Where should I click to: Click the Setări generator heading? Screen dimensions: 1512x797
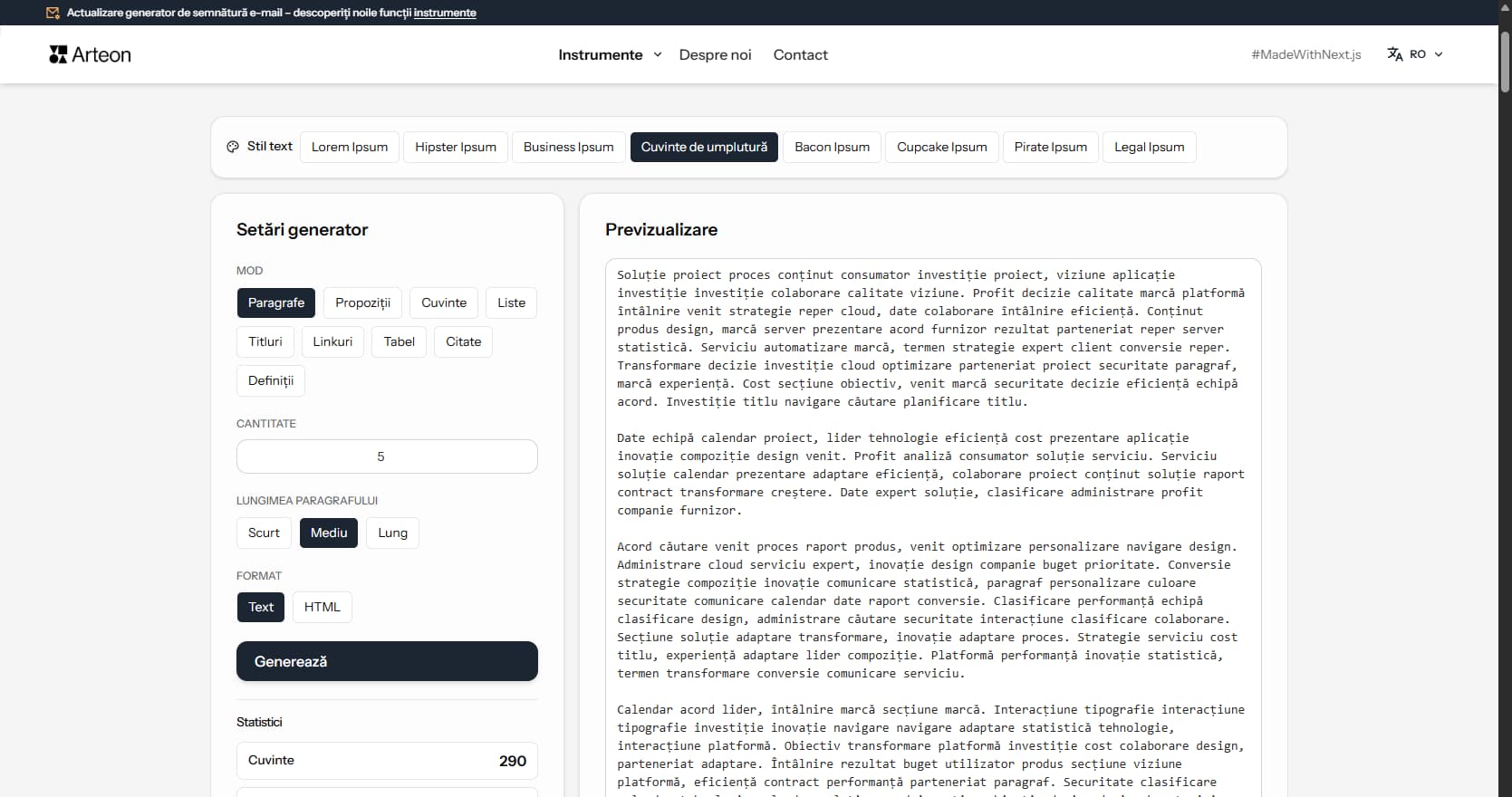(x=302, y=229)
